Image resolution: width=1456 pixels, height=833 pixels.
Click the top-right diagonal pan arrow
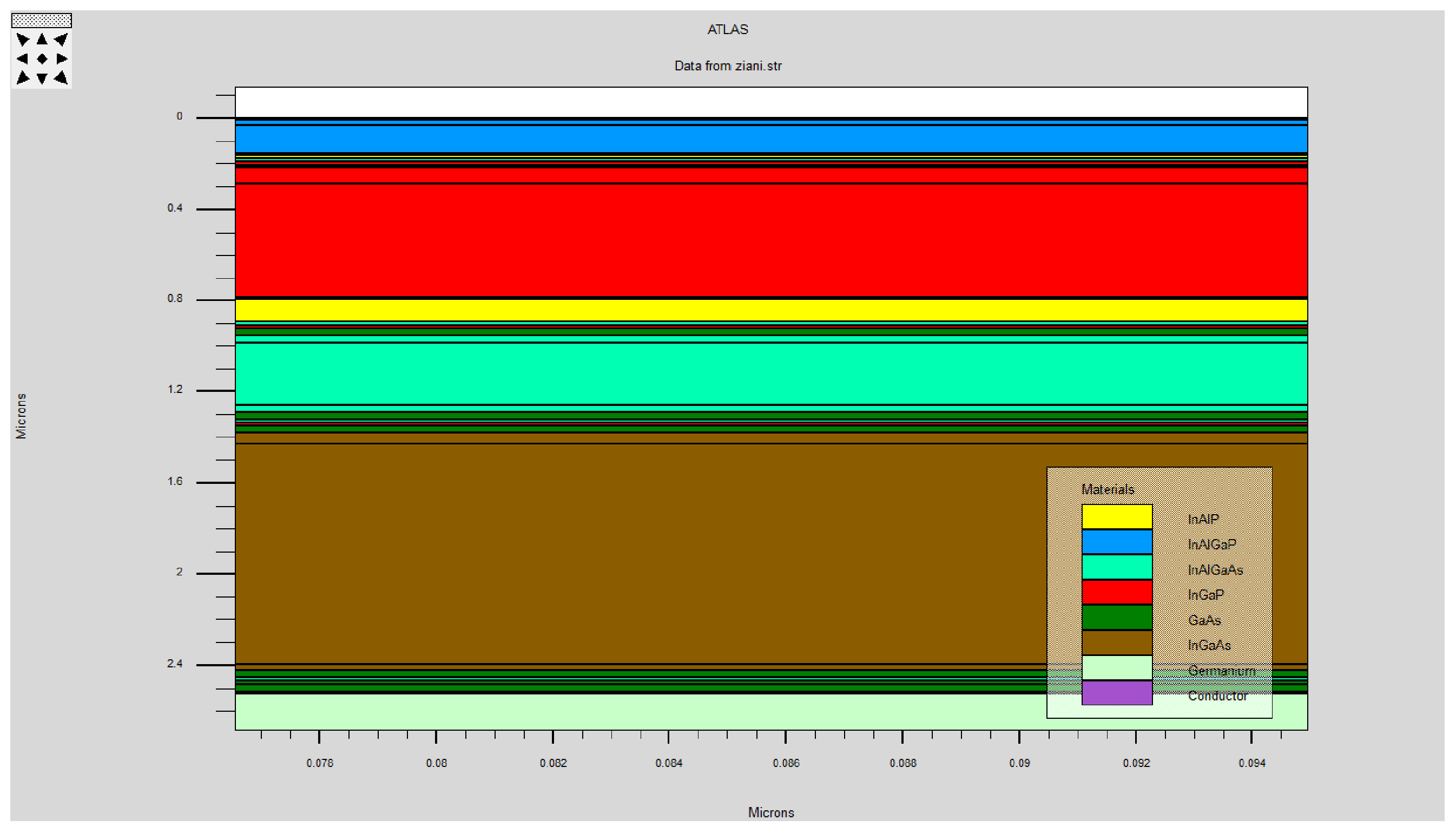coord(61,40)
